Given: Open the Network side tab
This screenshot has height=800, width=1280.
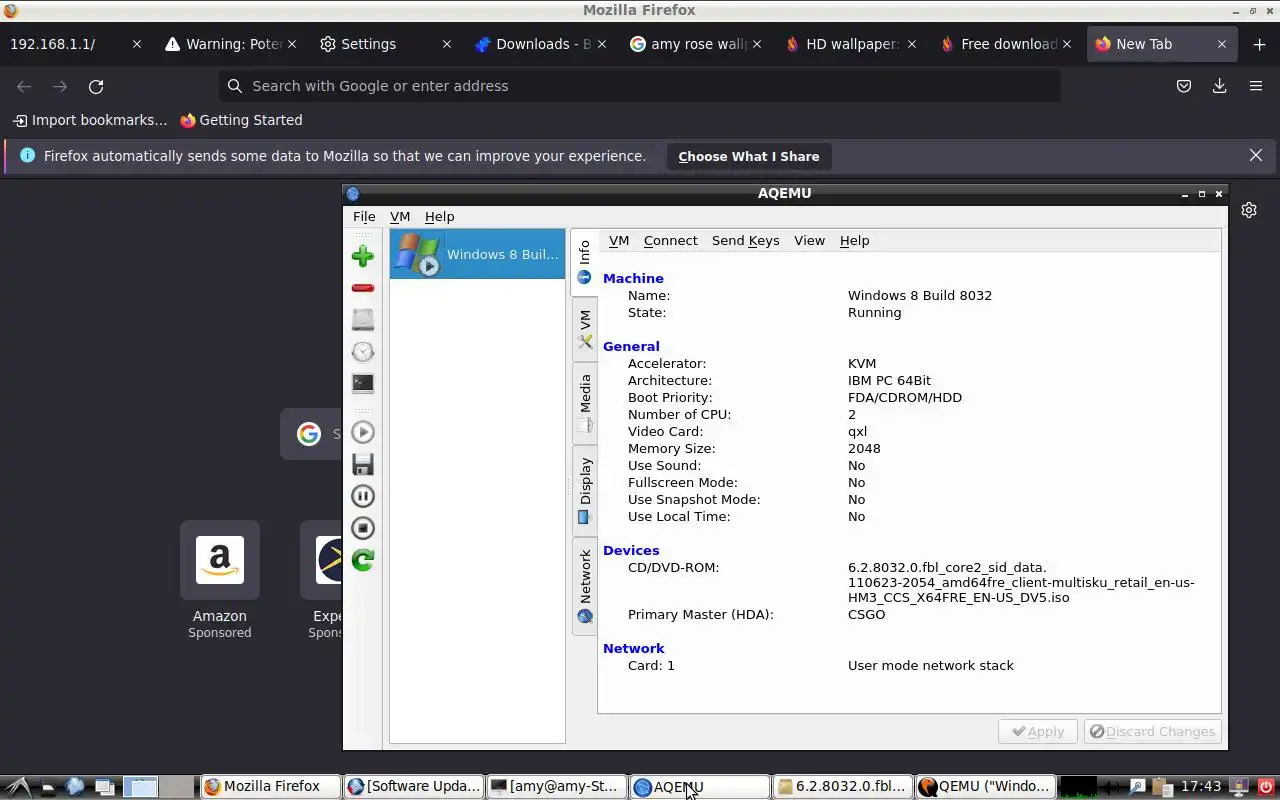Looking at the screenshot, I should (584, 586).
